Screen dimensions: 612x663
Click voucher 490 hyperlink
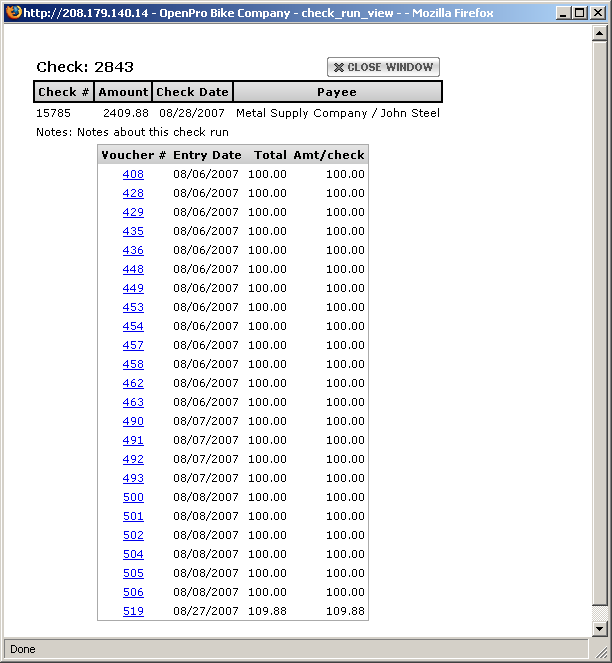click(x=133, y=421)
